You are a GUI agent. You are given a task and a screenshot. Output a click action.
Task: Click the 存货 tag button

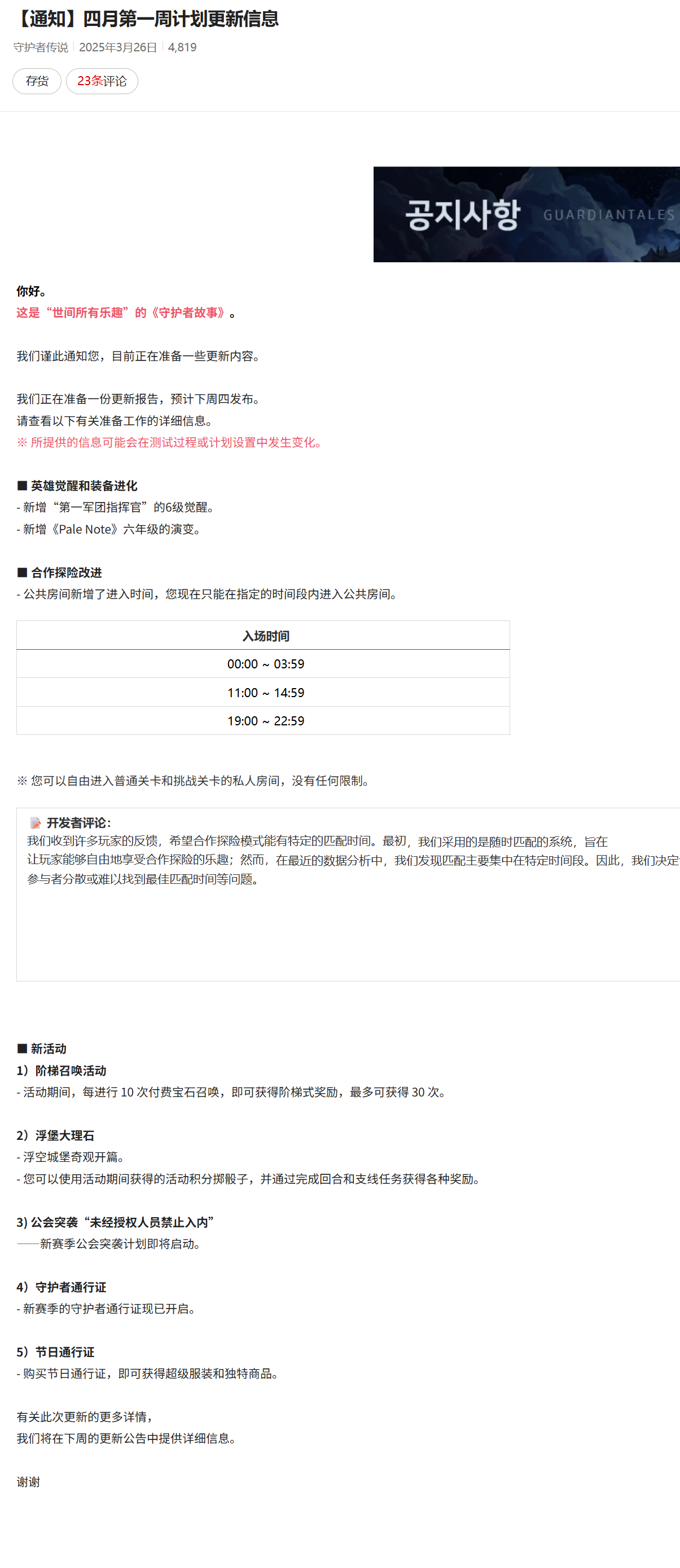(37, 81)
